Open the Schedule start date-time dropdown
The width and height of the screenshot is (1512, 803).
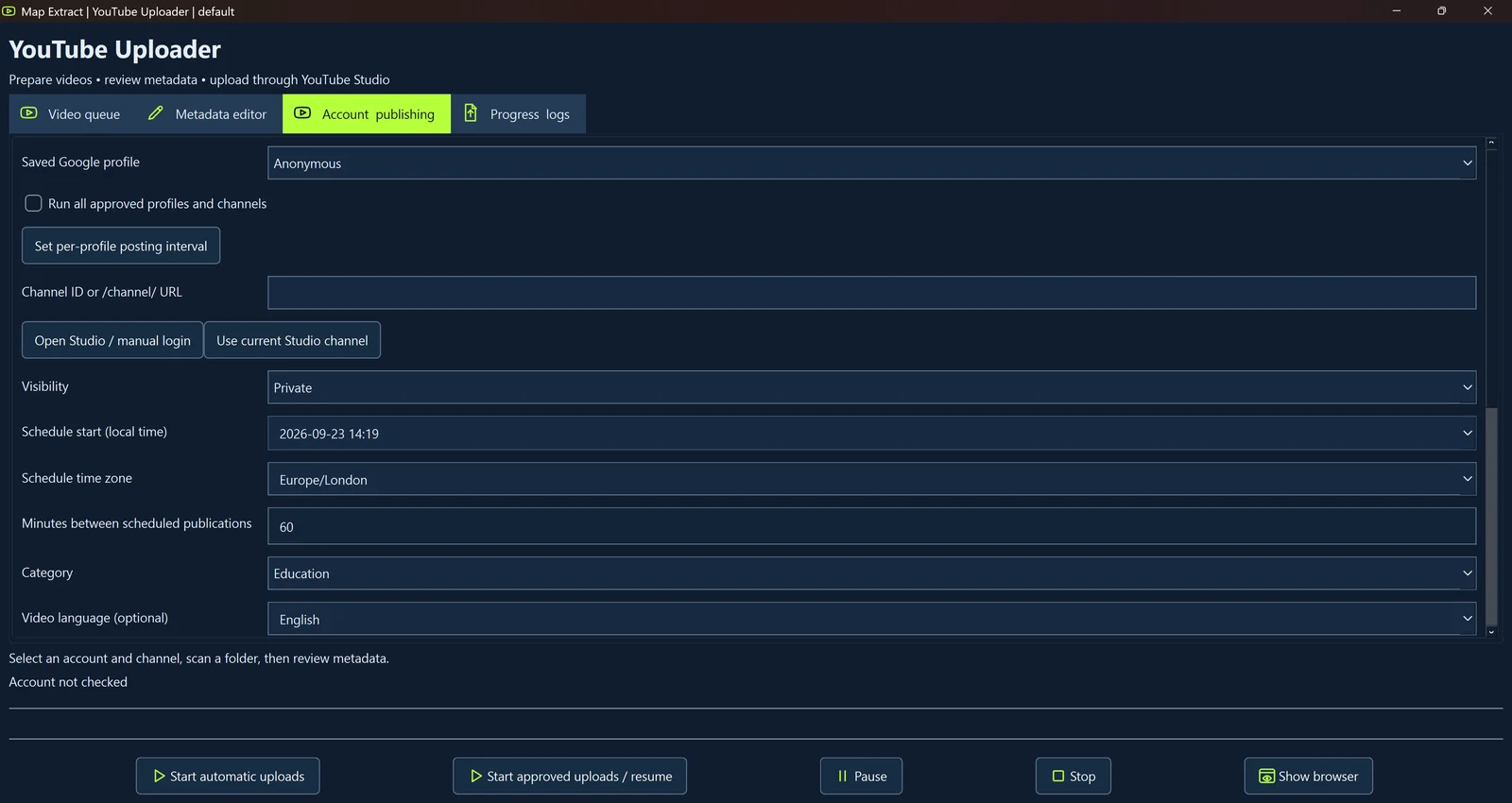tap(871, 434)
